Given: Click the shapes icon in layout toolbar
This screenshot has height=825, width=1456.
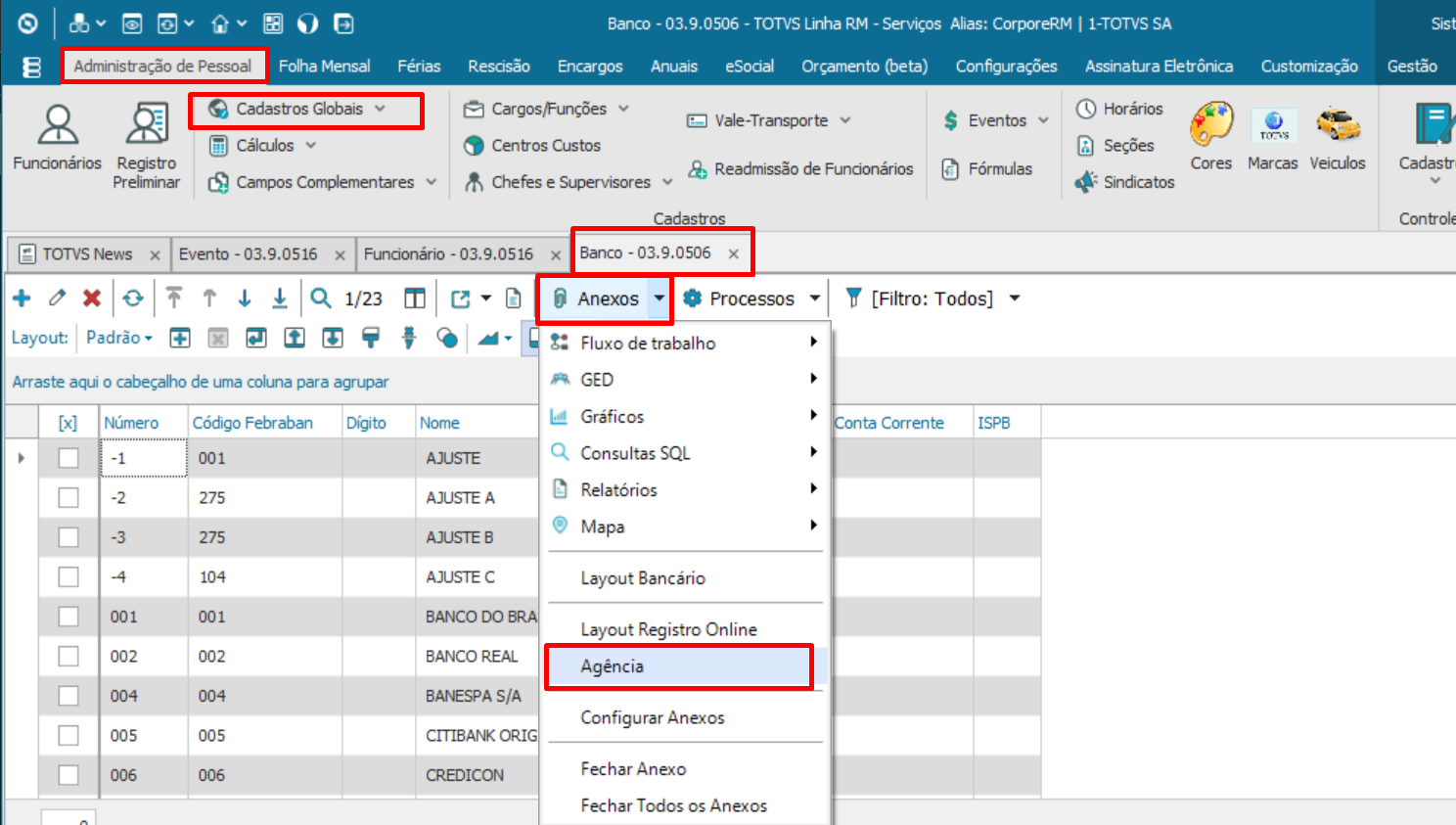Looking at the screenshot, I should pos(447,338).
